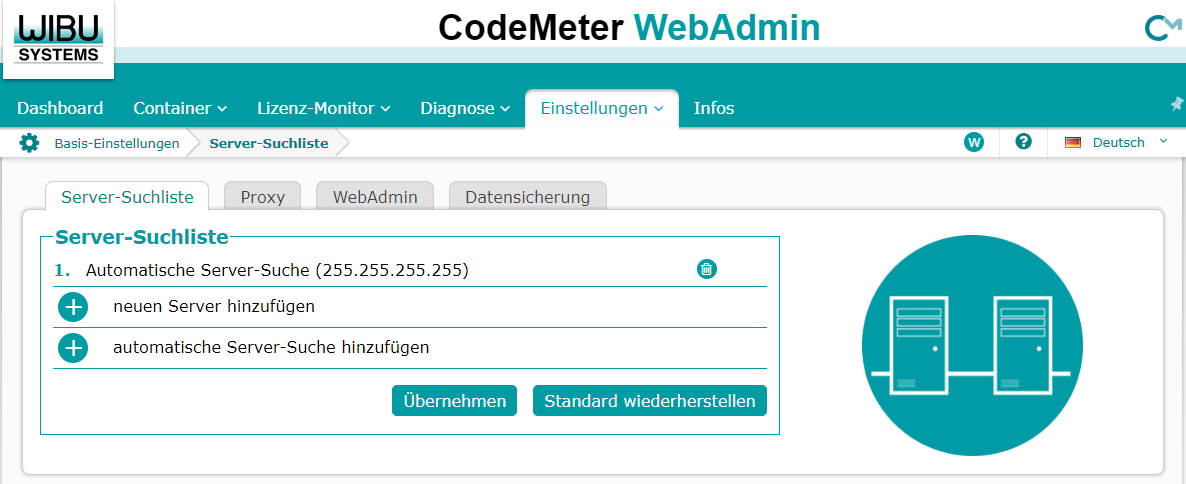Click the gear icon in breadcrumb bar
The width and height of the screenshot is (1186, 484).
pyautogui.click(x=29, y=143)
